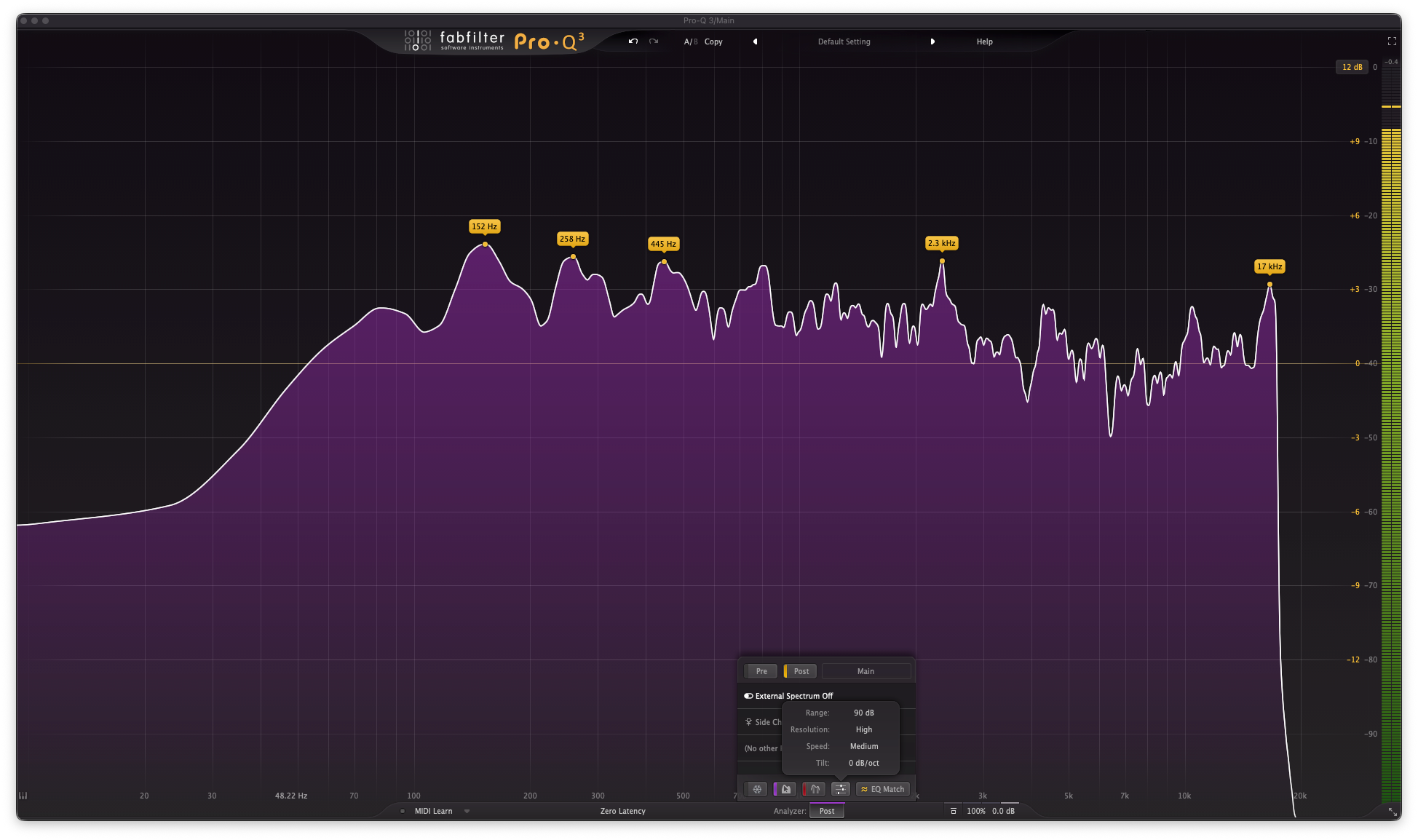Click the EQ Match button
The image size is (1418, 840).
883,789
